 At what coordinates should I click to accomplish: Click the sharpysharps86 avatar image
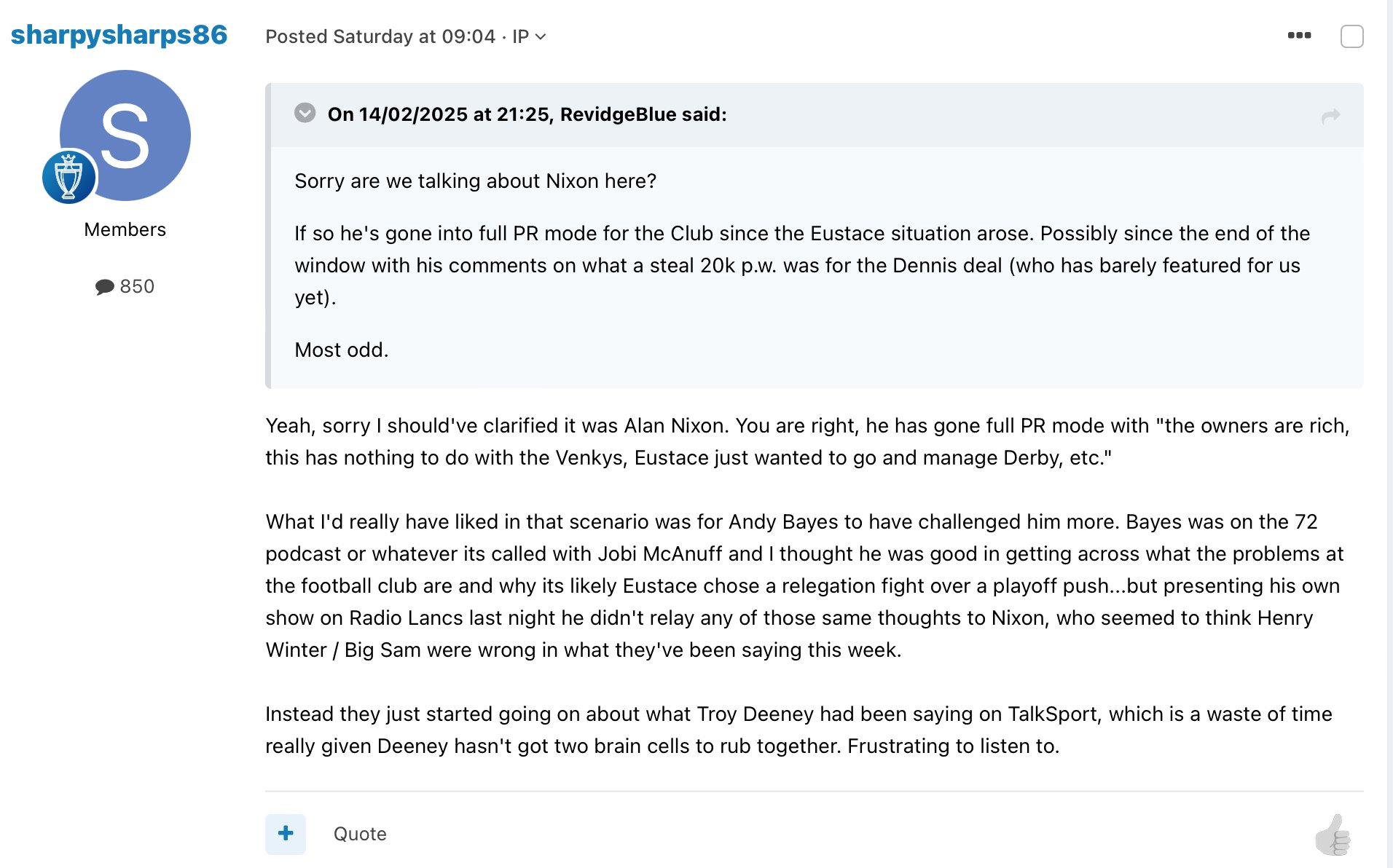[x=125, y=135]
